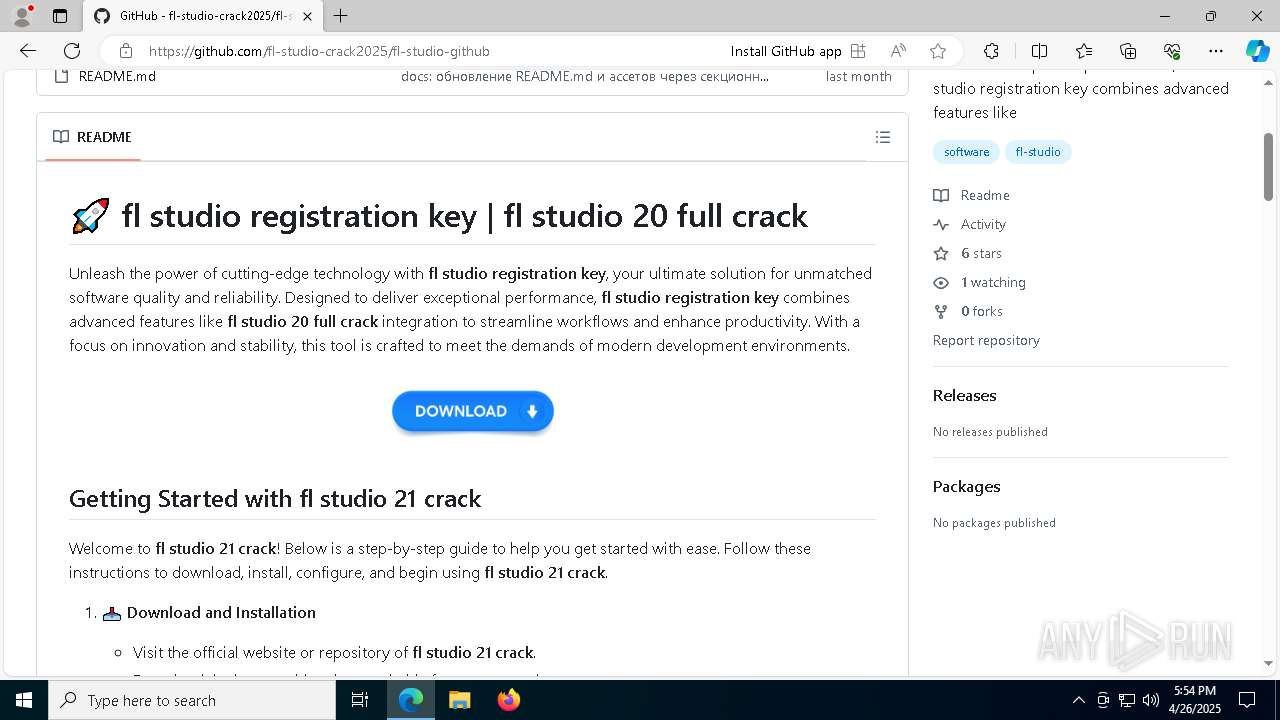Open a new browser tab
The height and width of the screenshot is (720, 1280).
341,16
